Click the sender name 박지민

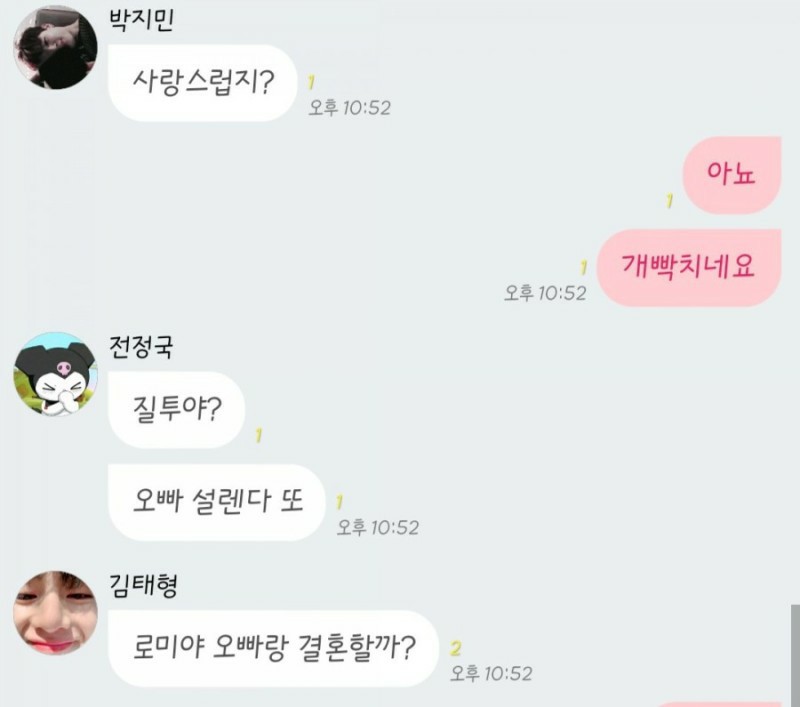[x=141, y=19]
